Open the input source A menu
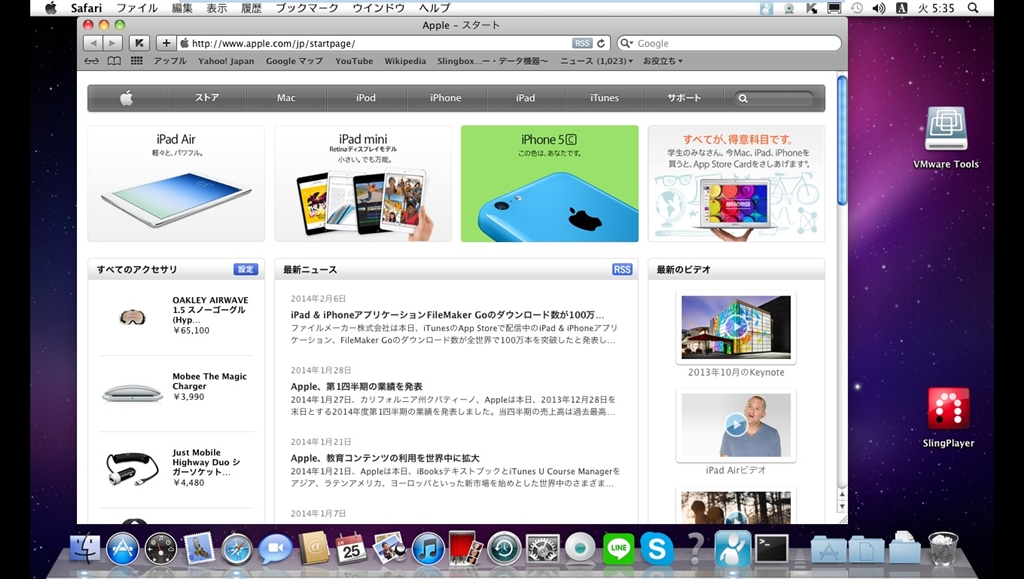Screen dimensions: 1024x579 point(901,8)
